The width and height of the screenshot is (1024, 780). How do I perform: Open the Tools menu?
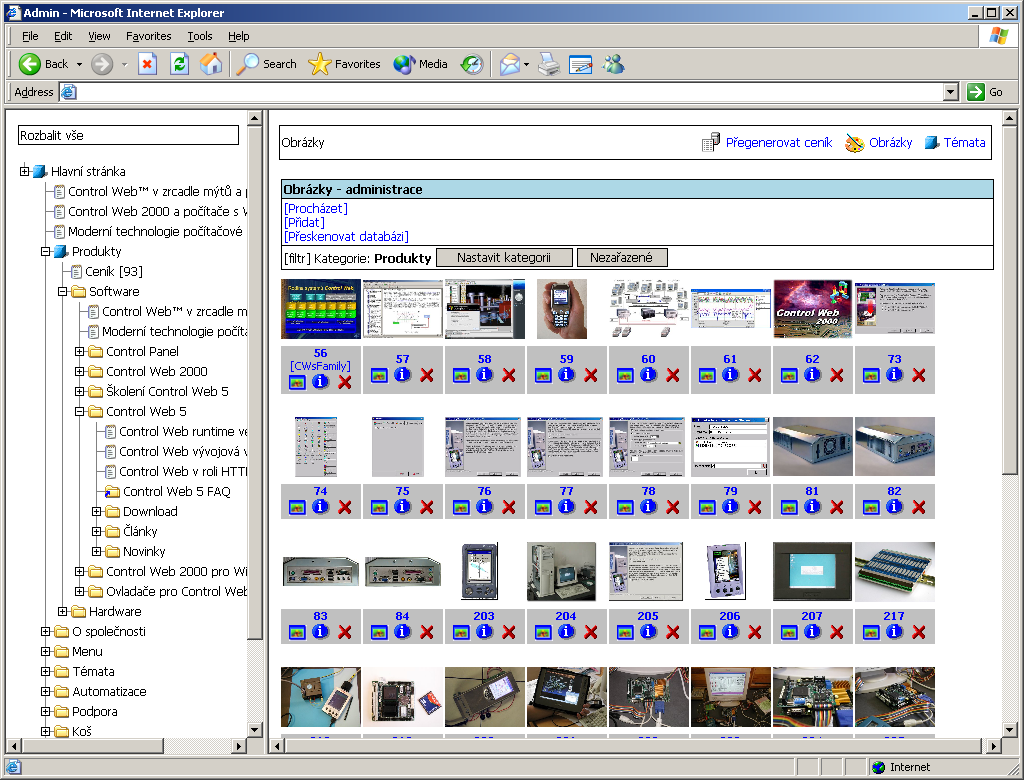point(199,36)
